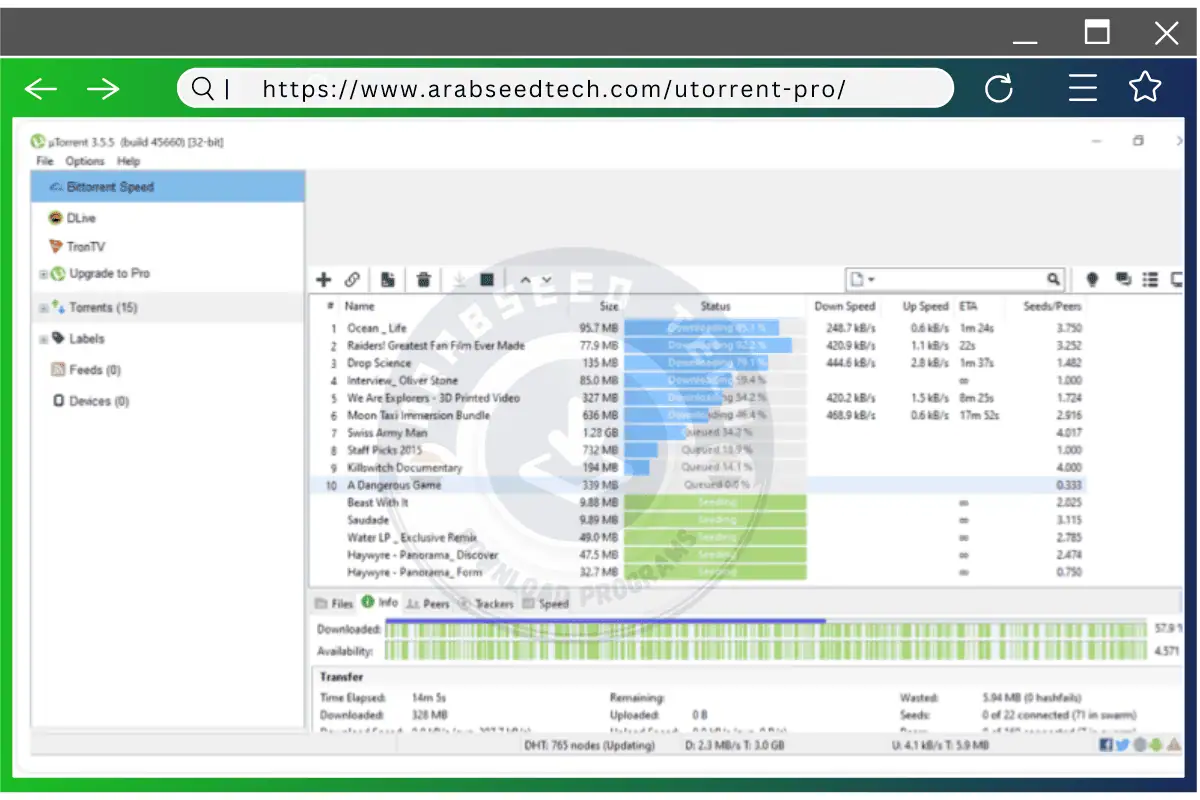Click the Add Torrent plus icon
The height and width of the screenshot is (800, 1200).
323,280
